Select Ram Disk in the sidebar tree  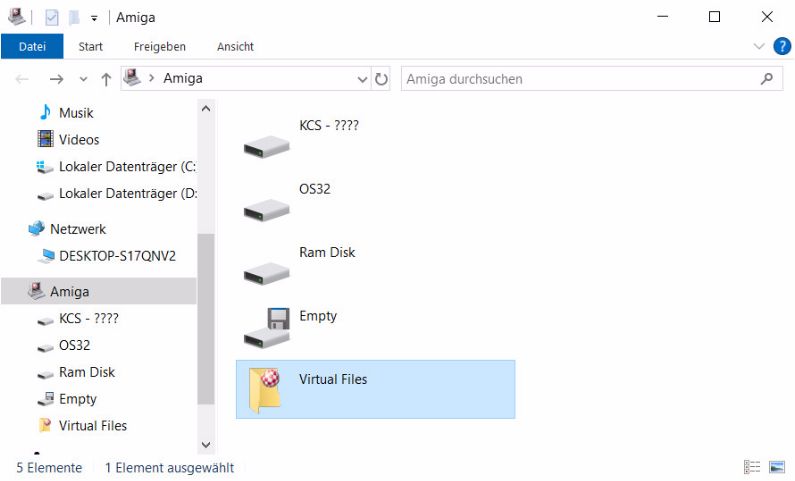[x=87, y=372]
